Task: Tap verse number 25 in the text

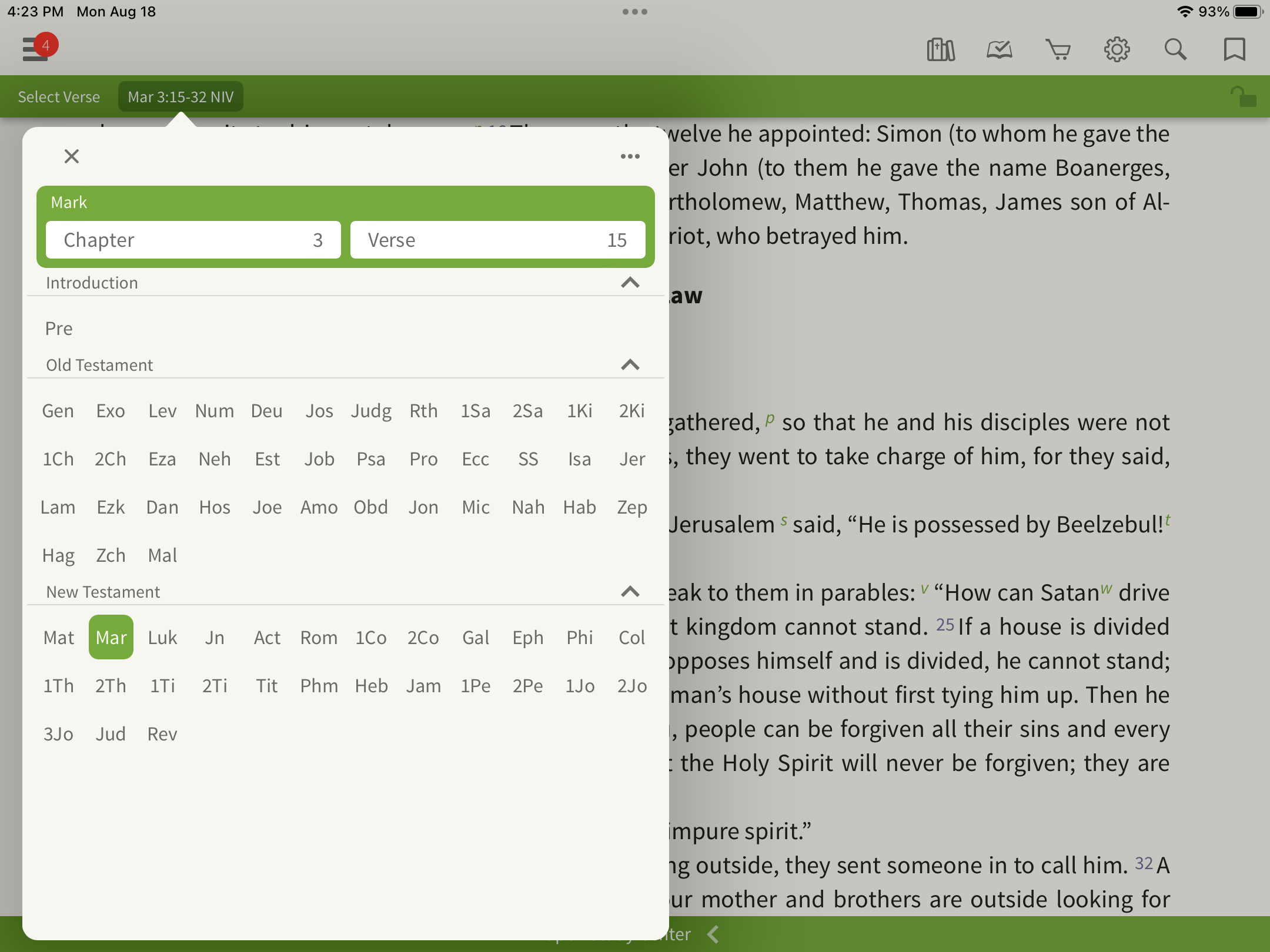Action: pyautogui.click(x=945, y=625)
